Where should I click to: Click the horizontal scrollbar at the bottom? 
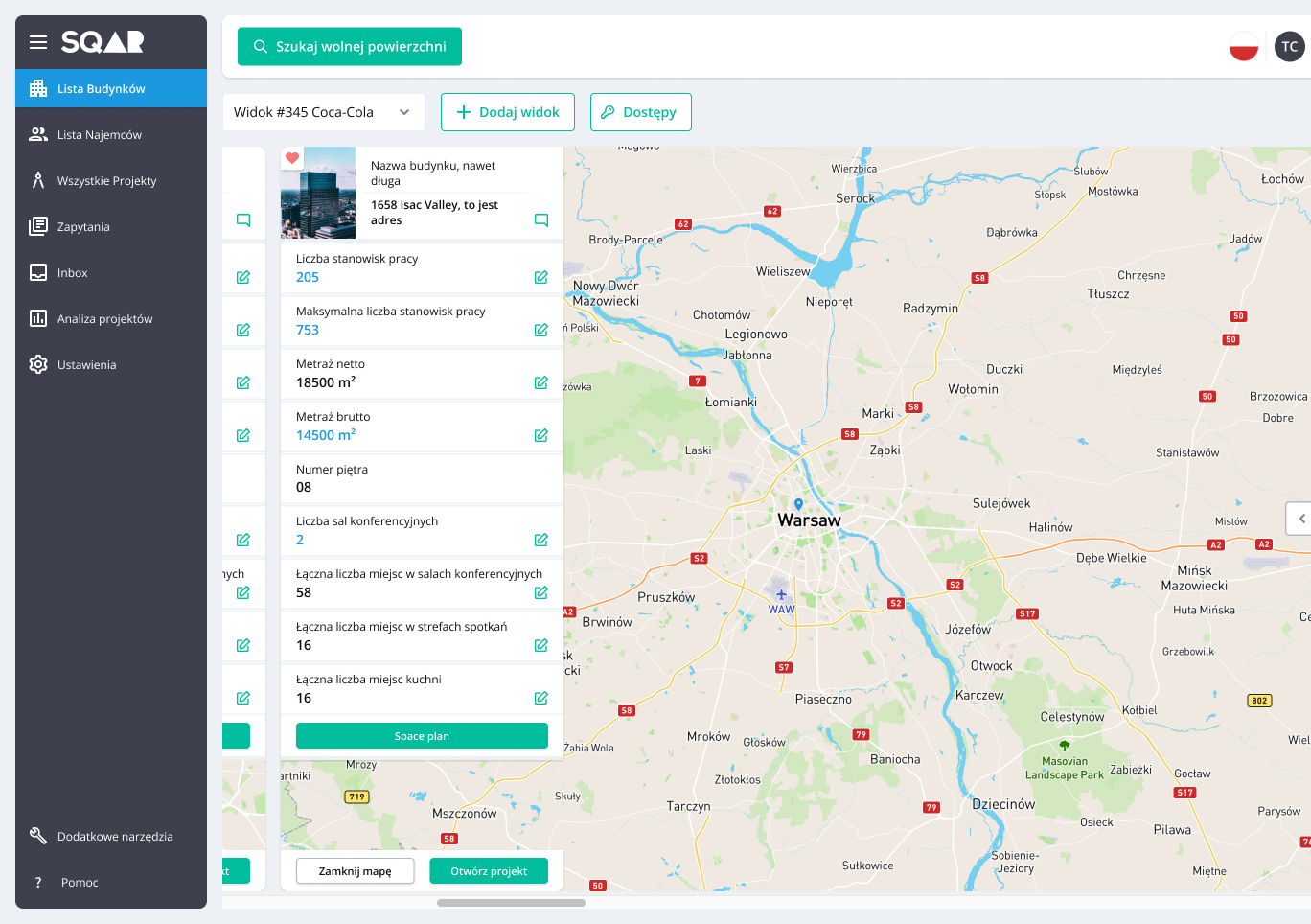[511, 903]
